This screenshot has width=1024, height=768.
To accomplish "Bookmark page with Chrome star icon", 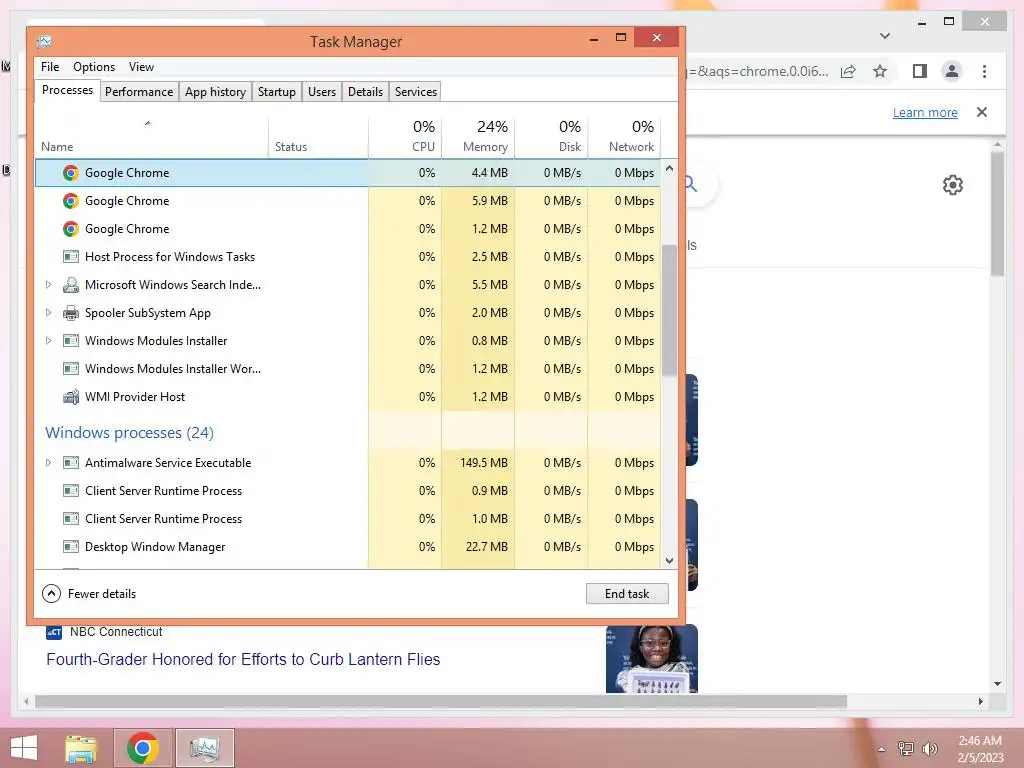I will point(880,71).
